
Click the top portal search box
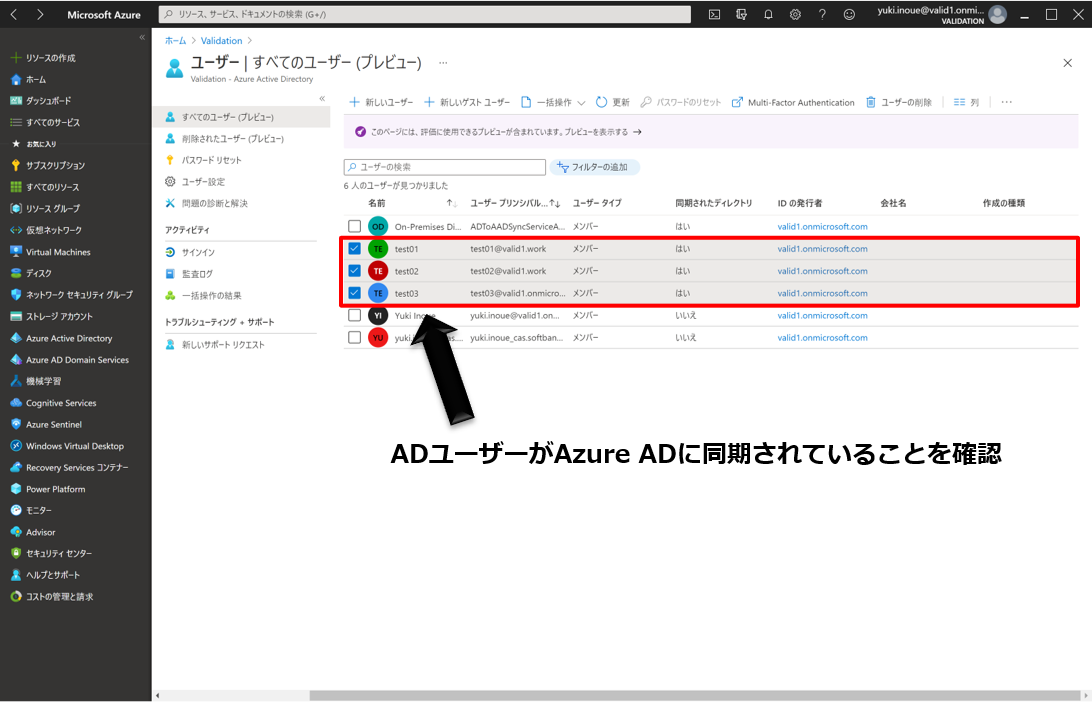click(x=425, y=14)
